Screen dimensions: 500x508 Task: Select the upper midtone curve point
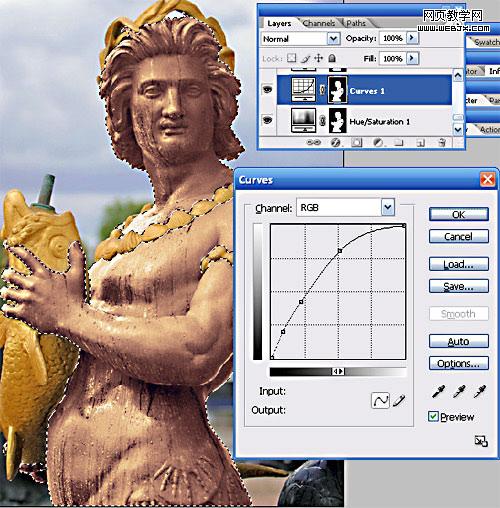(x=340, y=251)
